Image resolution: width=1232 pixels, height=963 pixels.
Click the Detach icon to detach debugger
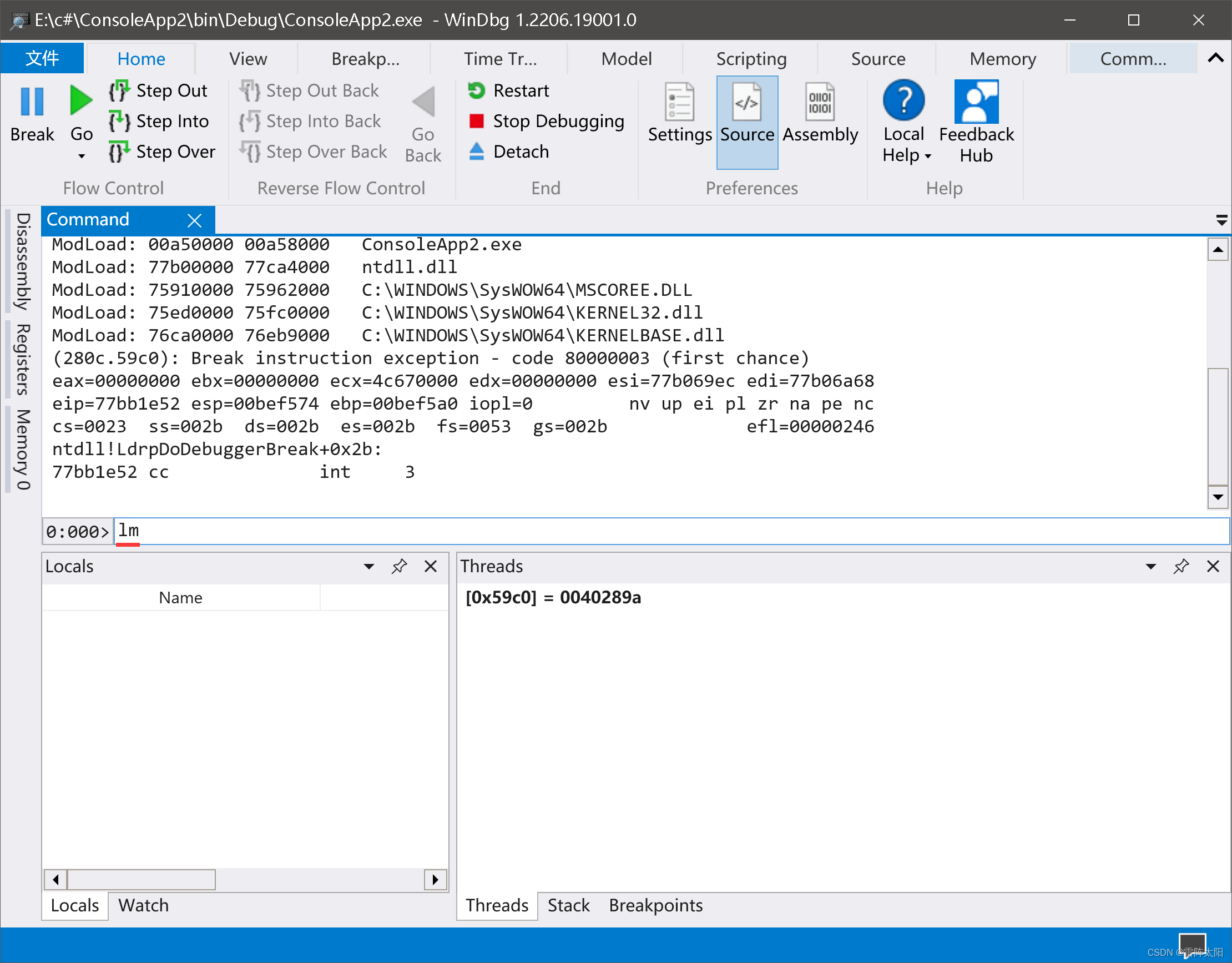click(477, 151)
